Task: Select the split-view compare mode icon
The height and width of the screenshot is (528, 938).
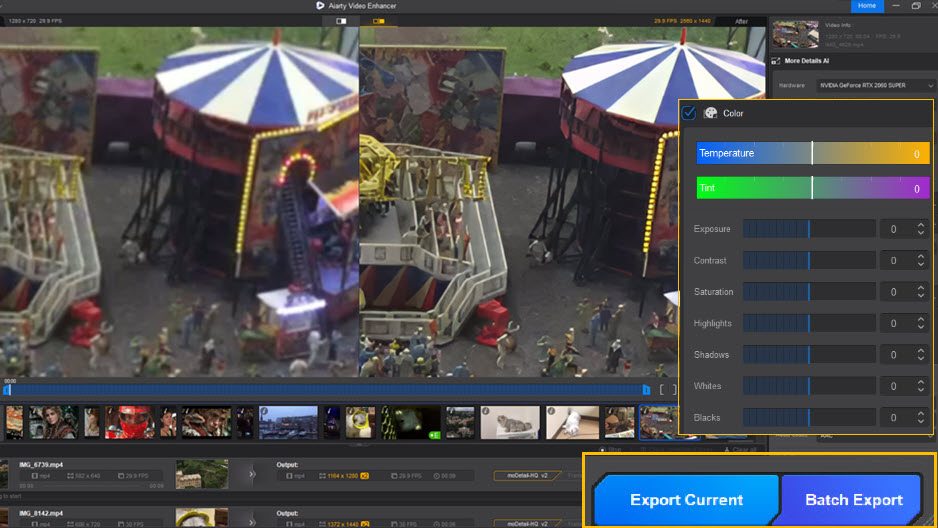Action: (342, 20)
